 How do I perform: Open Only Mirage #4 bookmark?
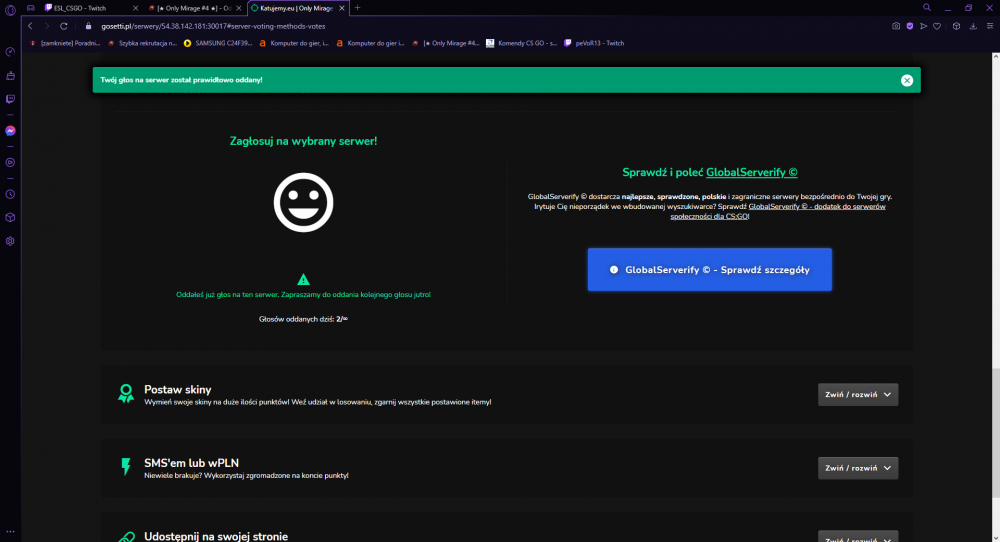point(446,43)
